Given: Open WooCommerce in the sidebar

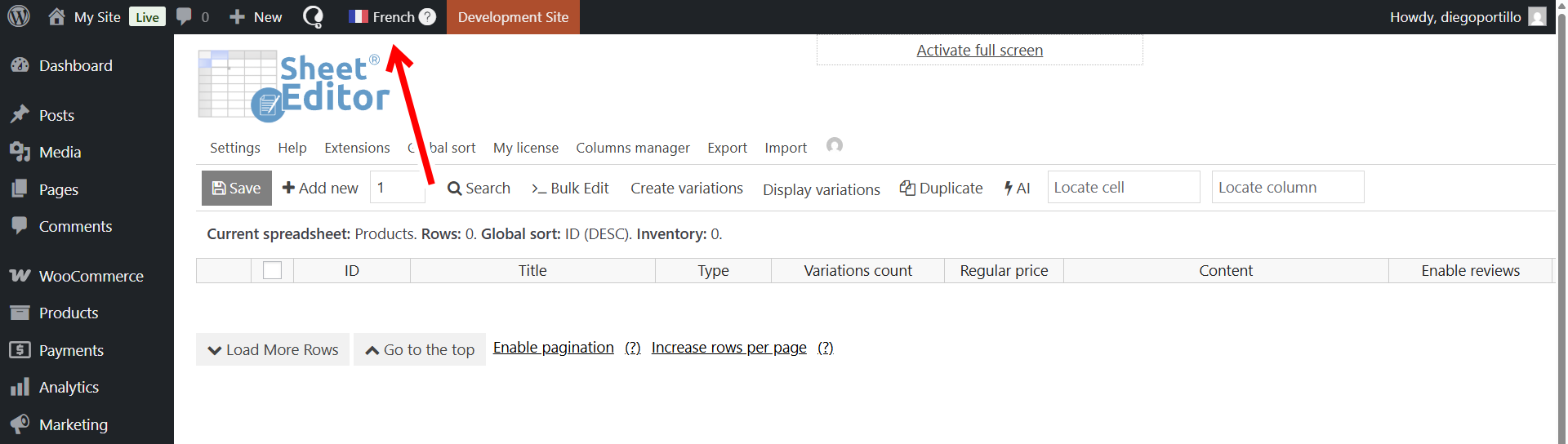Looking at the screenshot, I should pyautogui.click(x=91, y=276).
